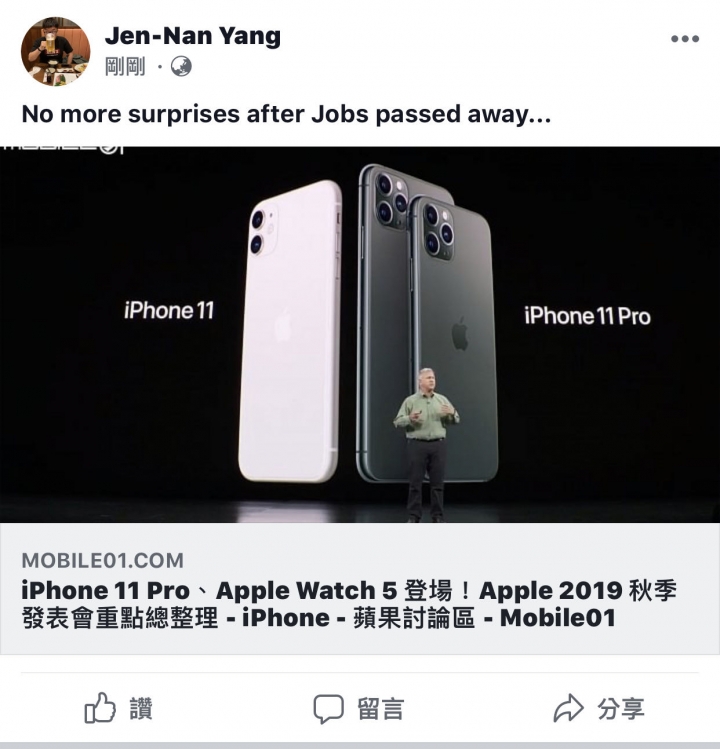Open the Jen-Nan Yang profile name link
Image resolution: width=720 pixels, height=749 pixels.
click(193, 35)
